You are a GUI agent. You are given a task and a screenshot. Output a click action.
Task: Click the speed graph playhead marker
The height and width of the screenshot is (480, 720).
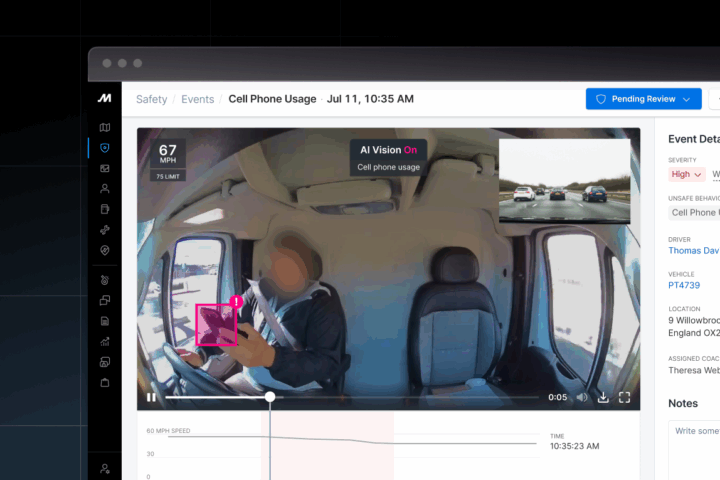click(270, 443)
